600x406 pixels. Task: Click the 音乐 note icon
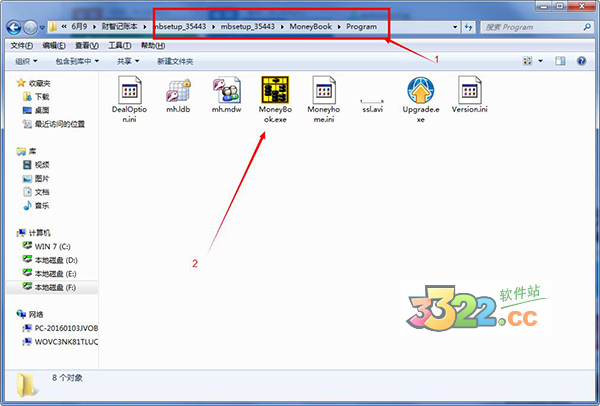[27, 206]
